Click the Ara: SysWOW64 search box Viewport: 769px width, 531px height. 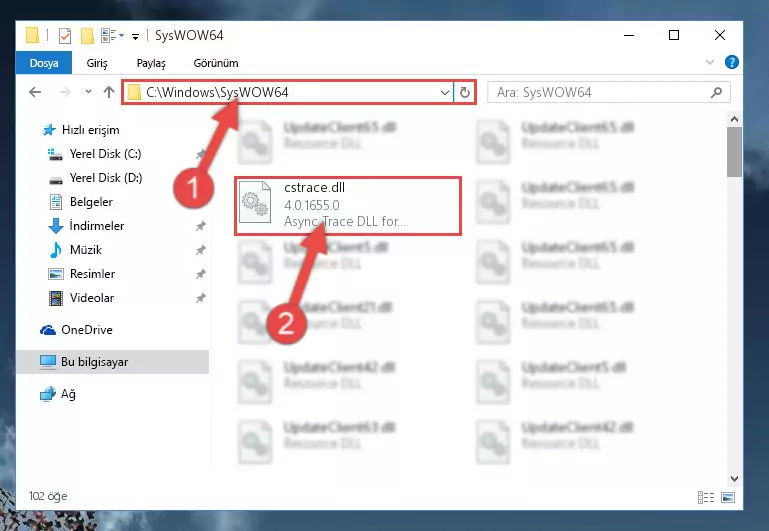(609, 92)
